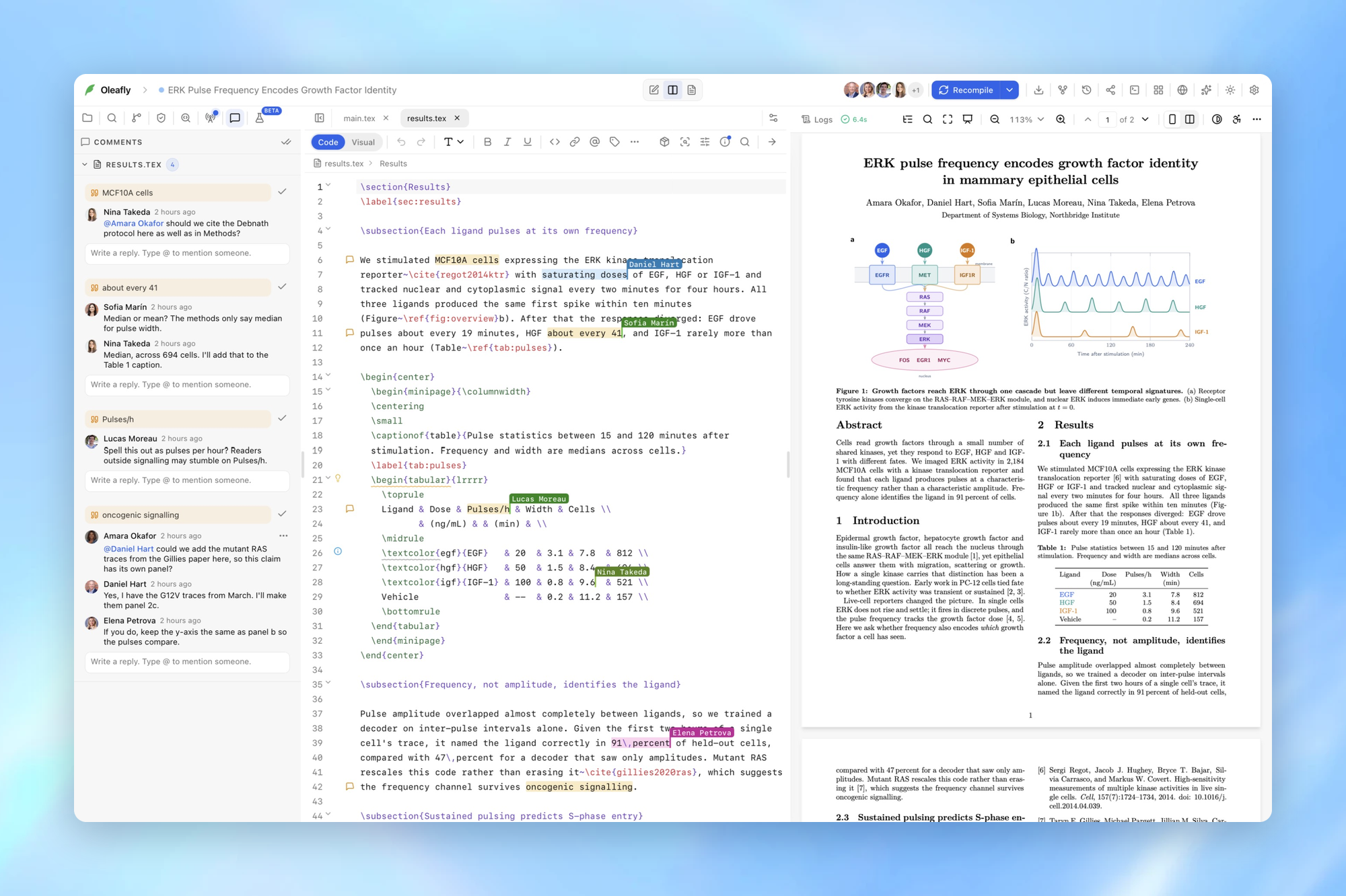Resolve the 'MCF10A cells' comment thread

pyautogui.click(x=282, y=192)
